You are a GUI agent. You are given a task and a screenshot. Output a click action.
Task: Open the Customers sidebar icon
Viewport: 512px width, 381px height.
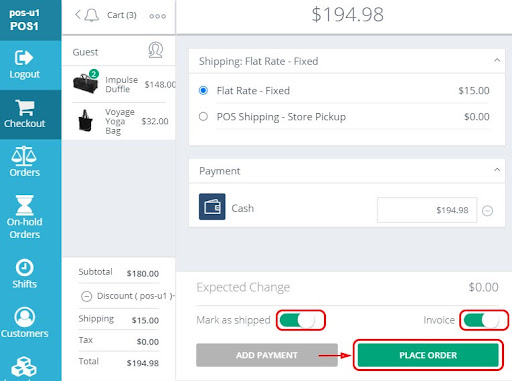pyautogui.click(x=25, y=317)
